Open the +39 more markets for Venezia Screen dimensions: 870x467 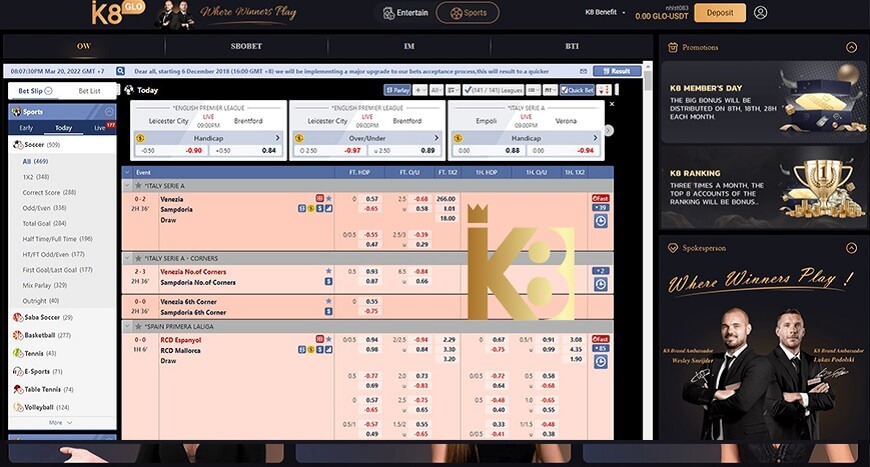600,207
